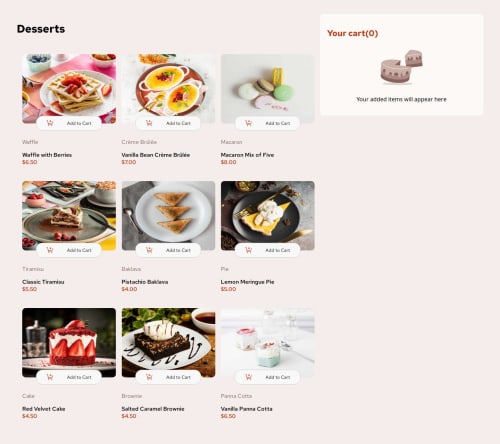The height and width of the screenshot is (444, 500).
Task: Open the salted caramel brownie photo
Action: coord(168,342)
